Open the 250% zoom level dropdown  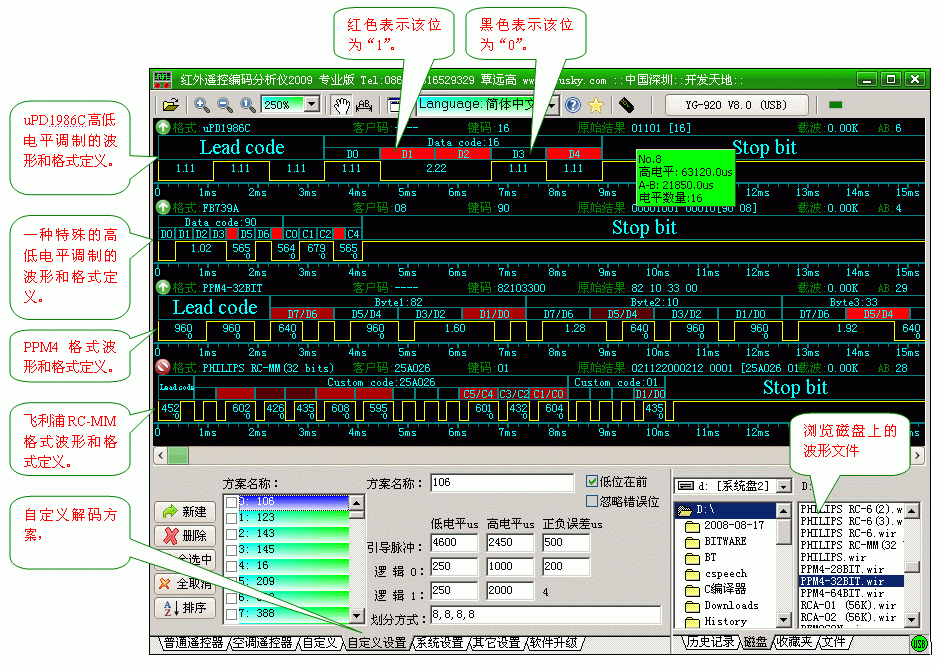coord(311,104)
